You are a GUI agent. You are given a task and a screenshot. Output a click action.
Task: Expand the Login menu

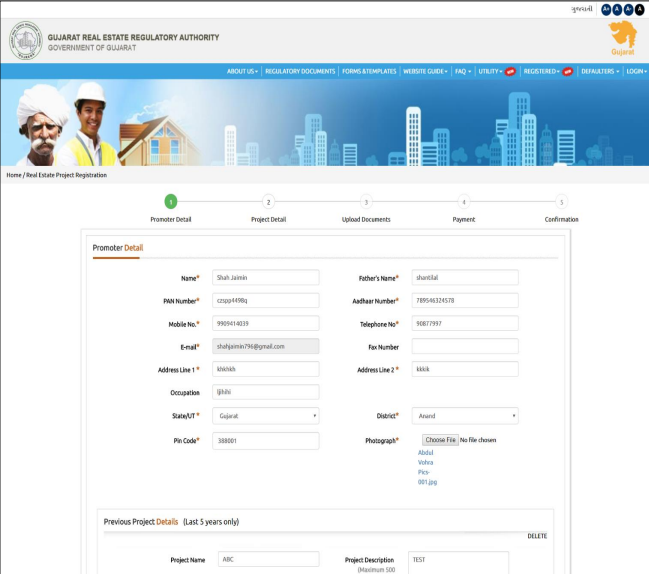636,71
